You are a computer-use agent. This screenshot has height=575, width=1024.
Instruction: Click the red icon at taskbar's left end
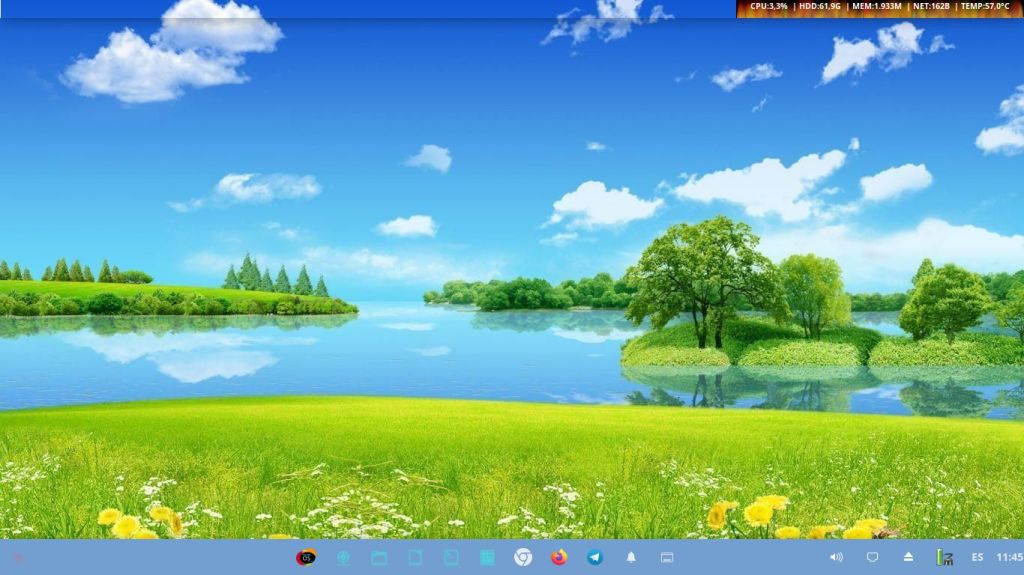coord(17,557)
